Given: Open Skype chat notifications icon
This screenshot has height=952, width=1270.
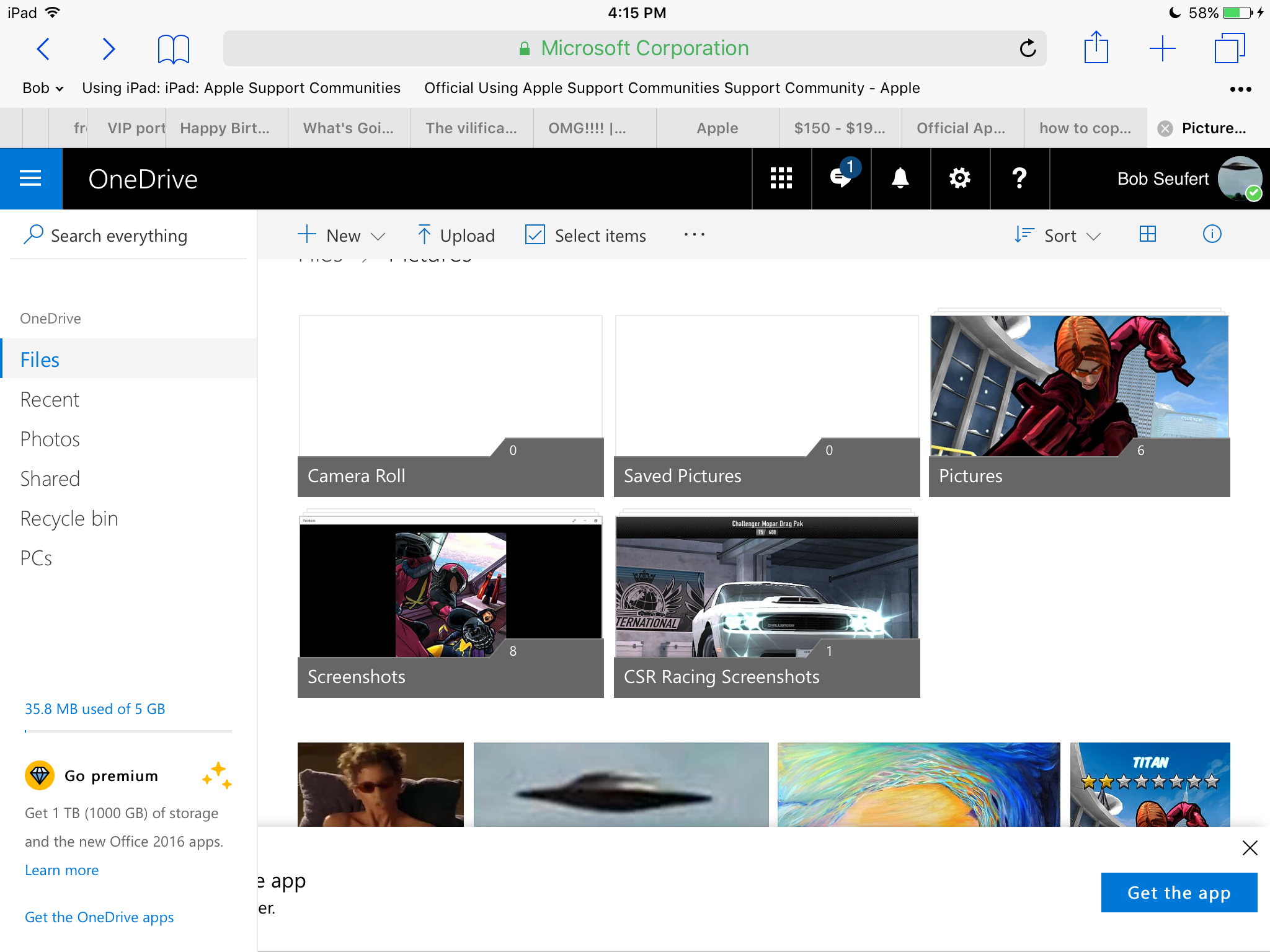Looking at the screenshot, I should [841, 178].
